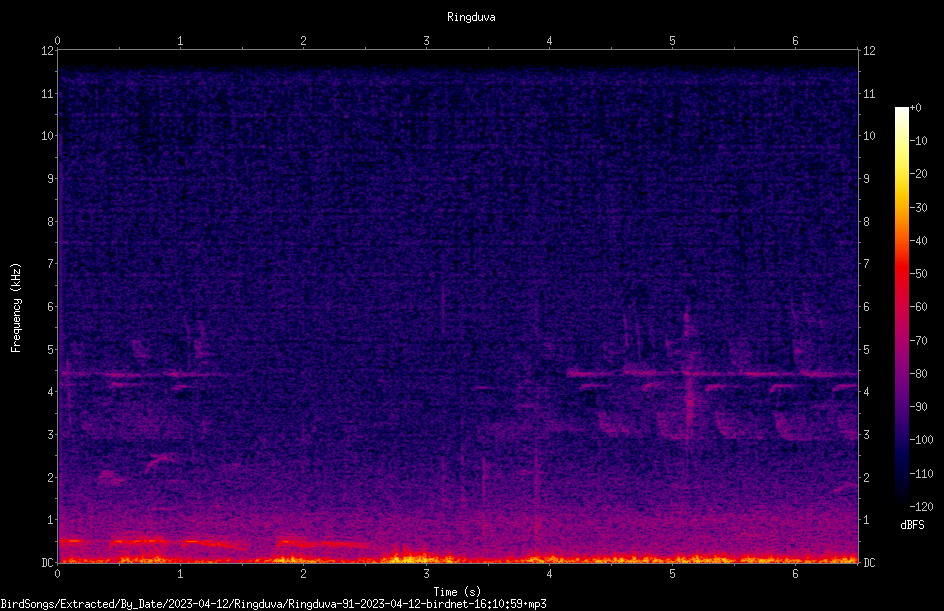Screen dimensions: 944x611
Task: Click the 2 second bottom time label
Action: click(x=303, y=573)
